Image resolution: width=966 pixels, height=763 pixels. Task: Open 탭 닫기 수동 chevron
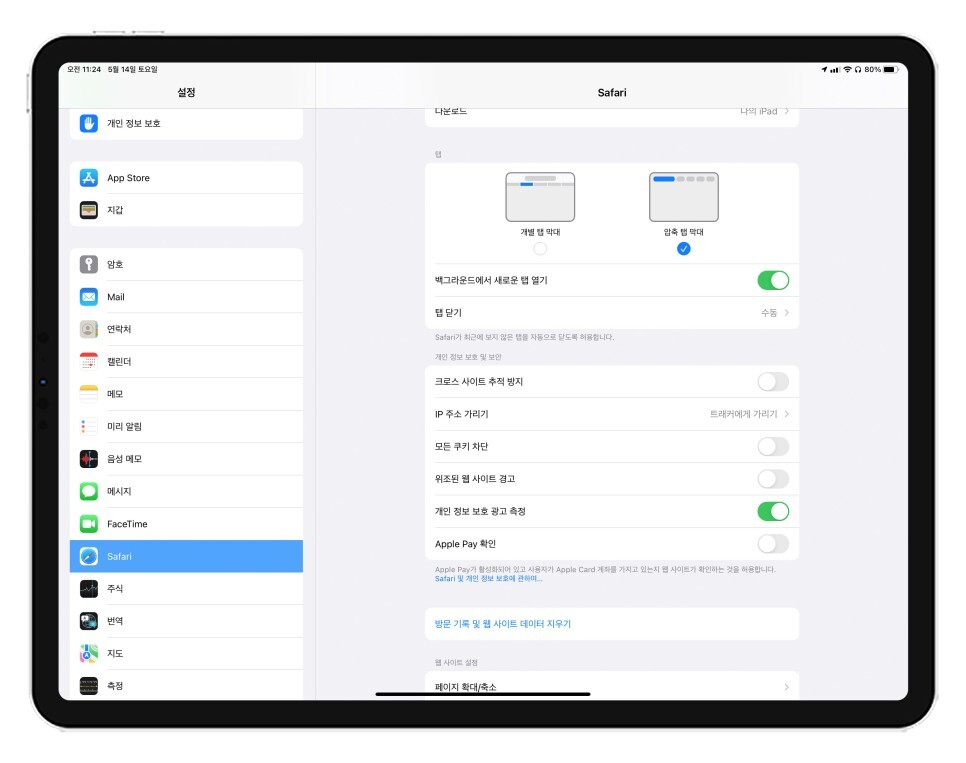[787, 313]
